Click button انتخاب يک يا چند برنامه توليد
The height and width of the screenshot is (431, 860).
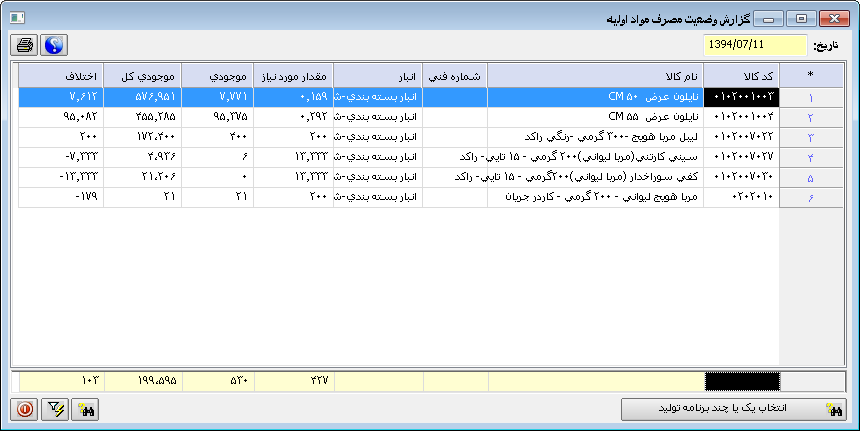point(733,409)
